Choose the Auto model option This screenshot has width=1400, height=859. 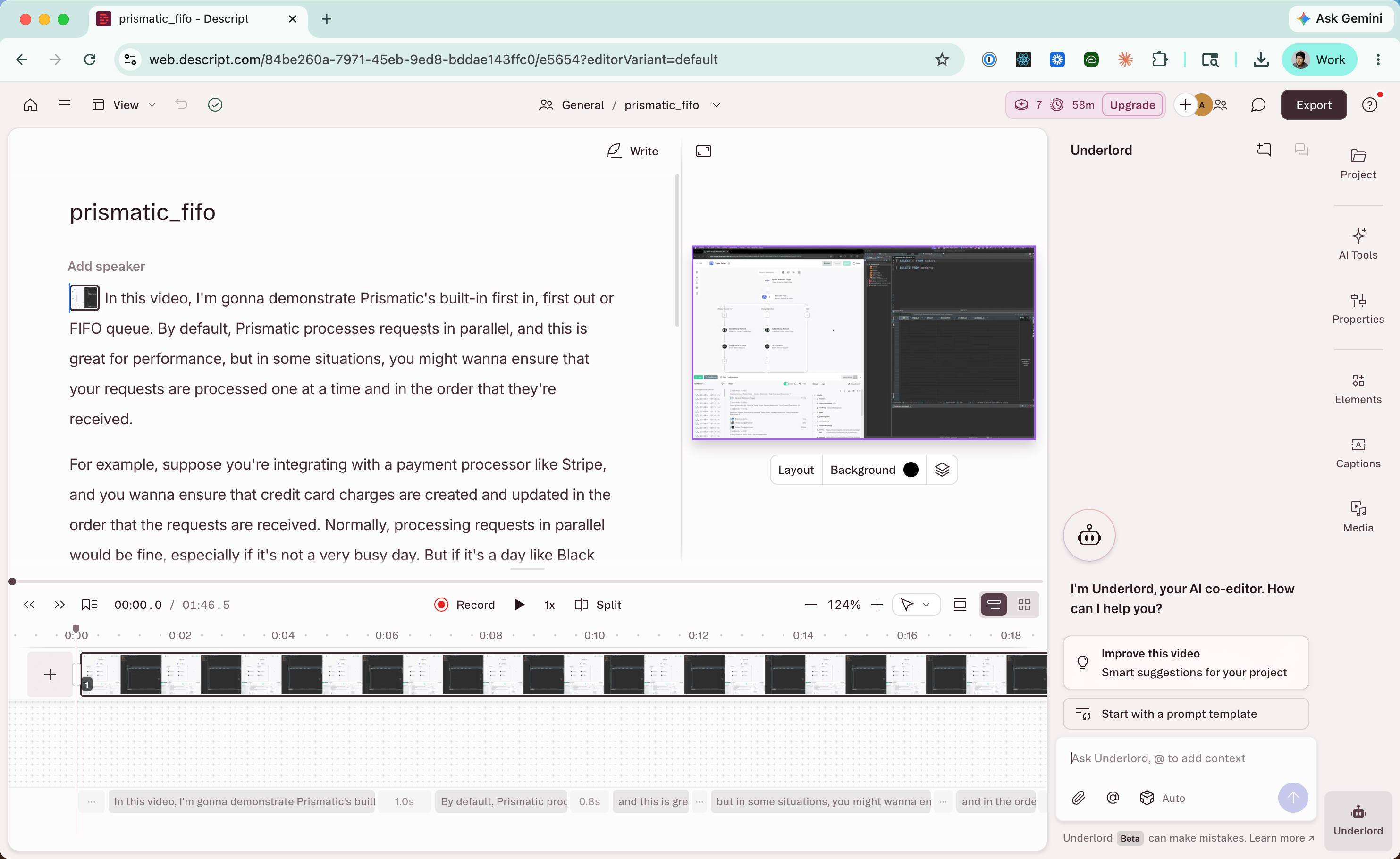tap(1163, 798)
